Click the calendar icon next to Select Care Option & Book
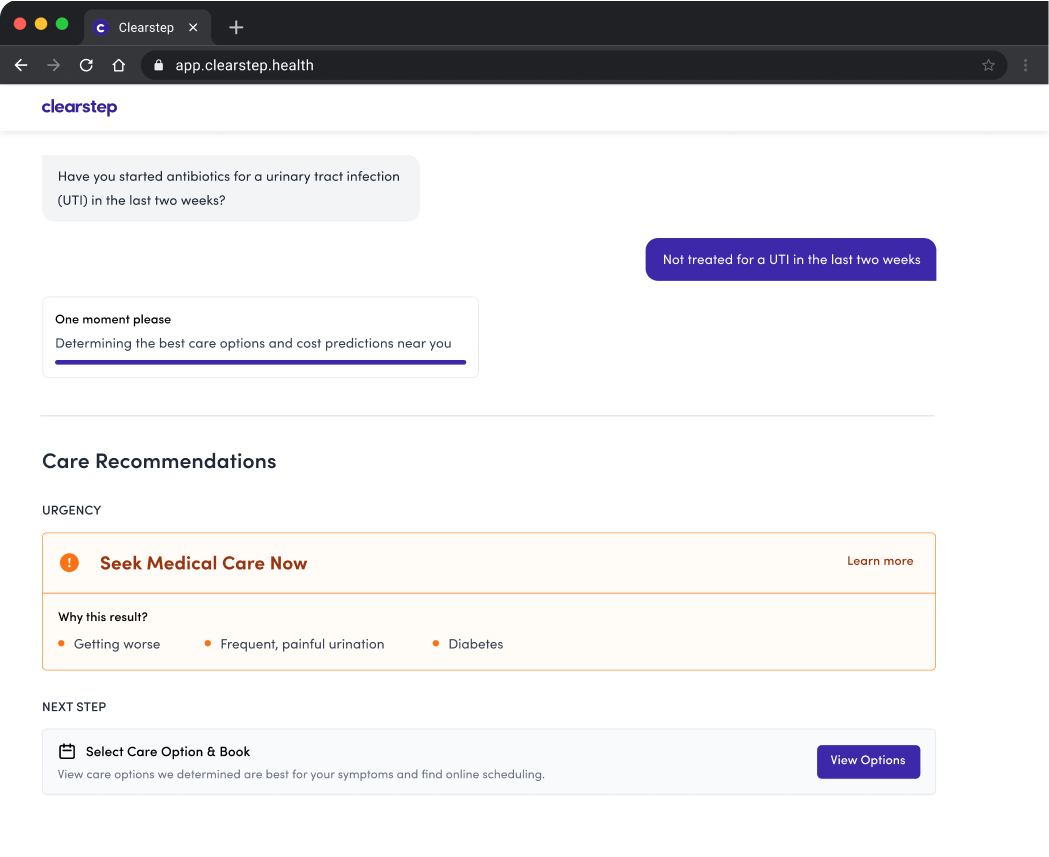The image size is (1049, 857). click(66, 750)
